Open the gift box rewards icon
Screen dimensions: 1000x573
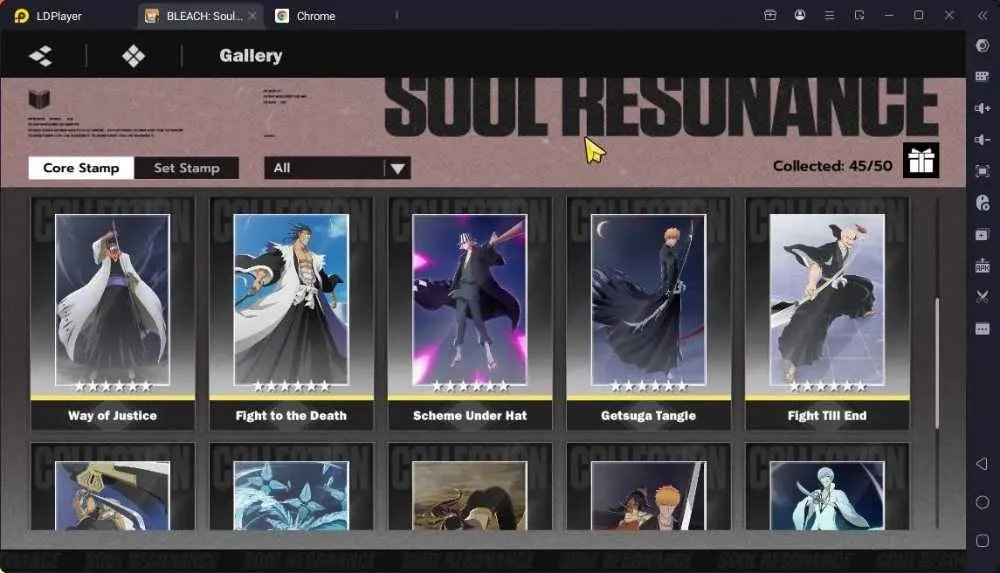(921, 160)
